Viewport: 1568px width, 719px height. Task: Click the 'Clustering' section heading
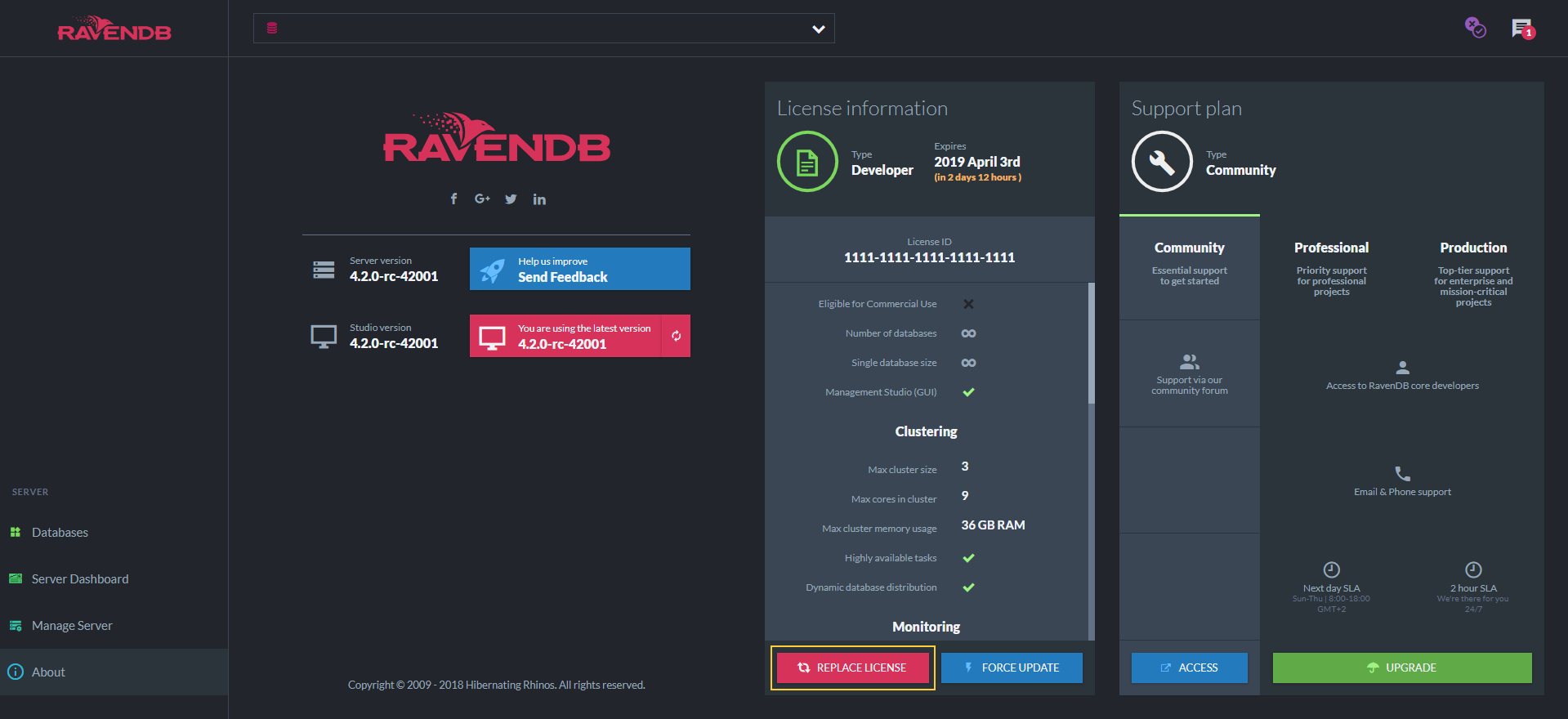926,431
